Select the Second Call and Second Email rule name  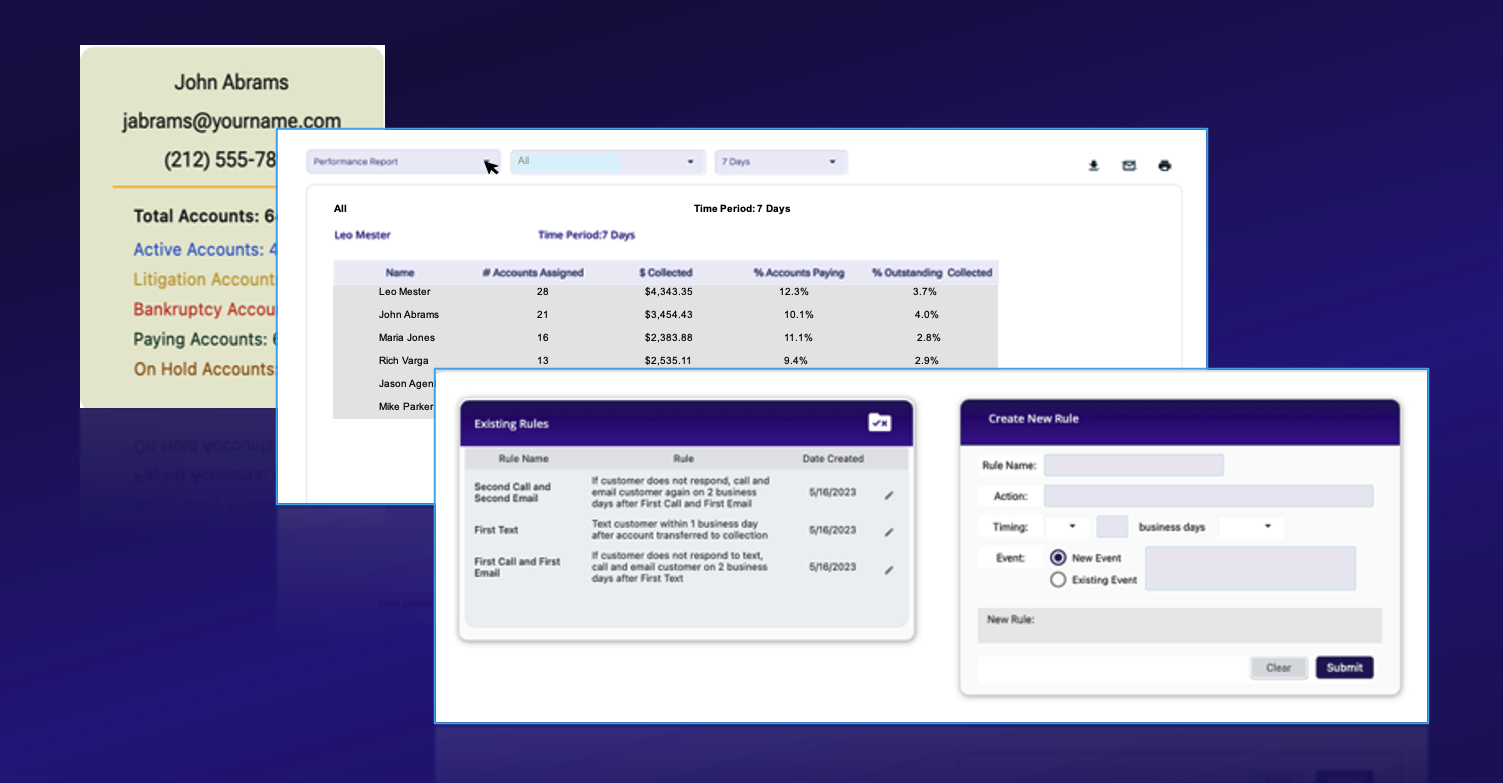point(513,492)
